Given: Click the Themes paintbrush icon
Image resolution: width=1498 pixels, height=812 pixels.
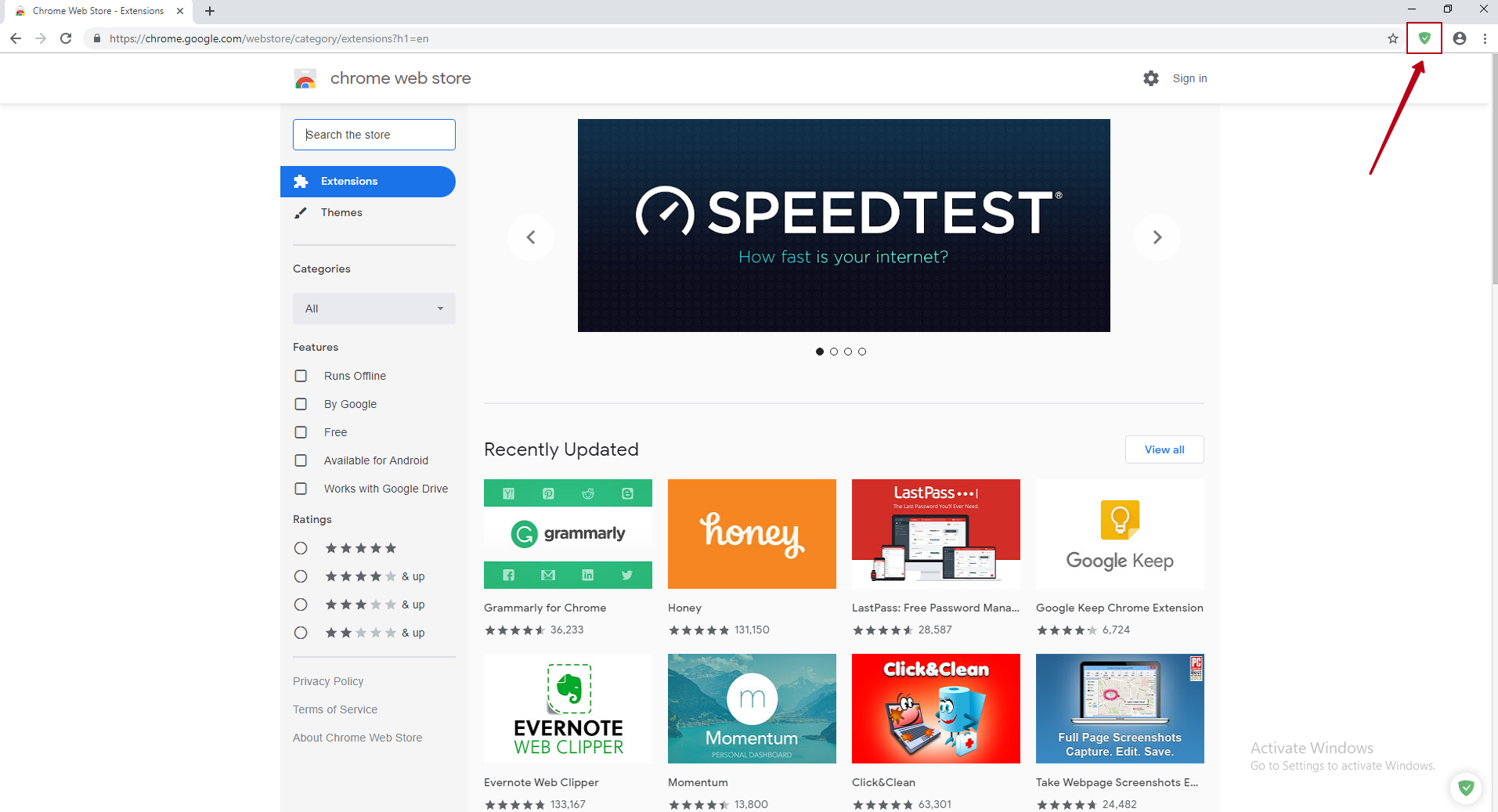Looking at the screenshot, I should pyautogui.click(x=301, y=212).
